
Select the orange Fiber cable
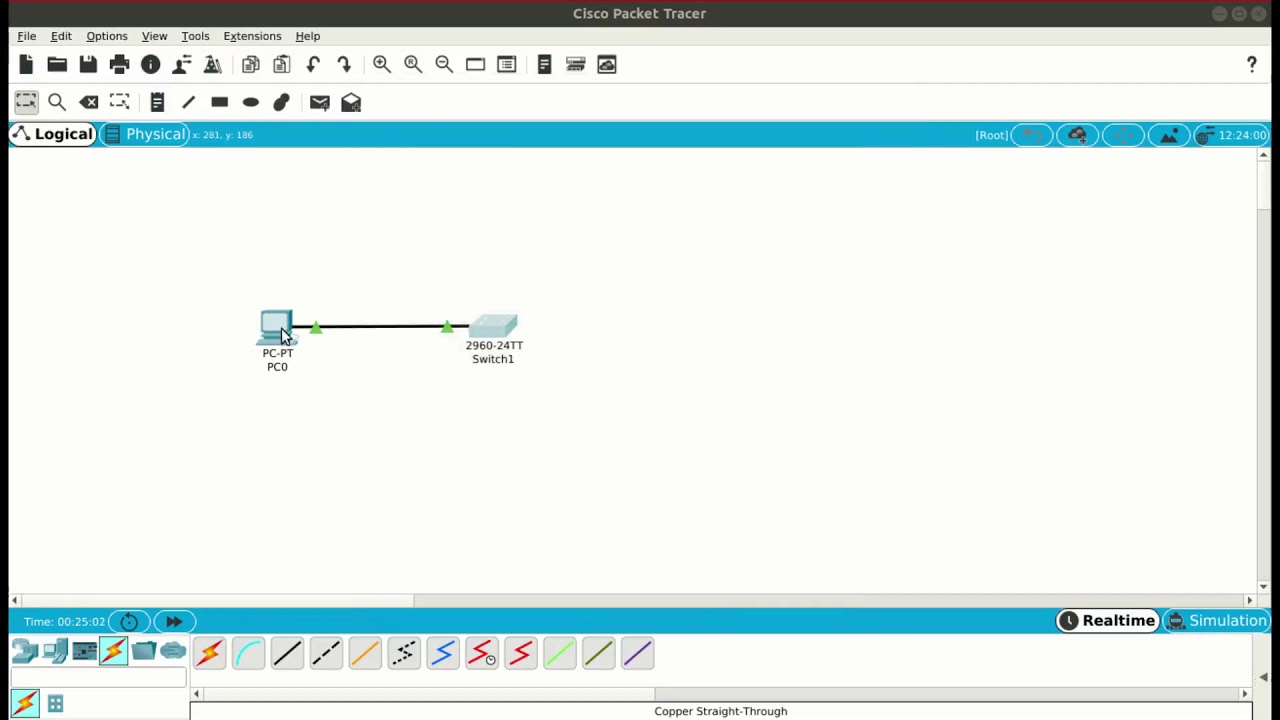coord(365,654)
